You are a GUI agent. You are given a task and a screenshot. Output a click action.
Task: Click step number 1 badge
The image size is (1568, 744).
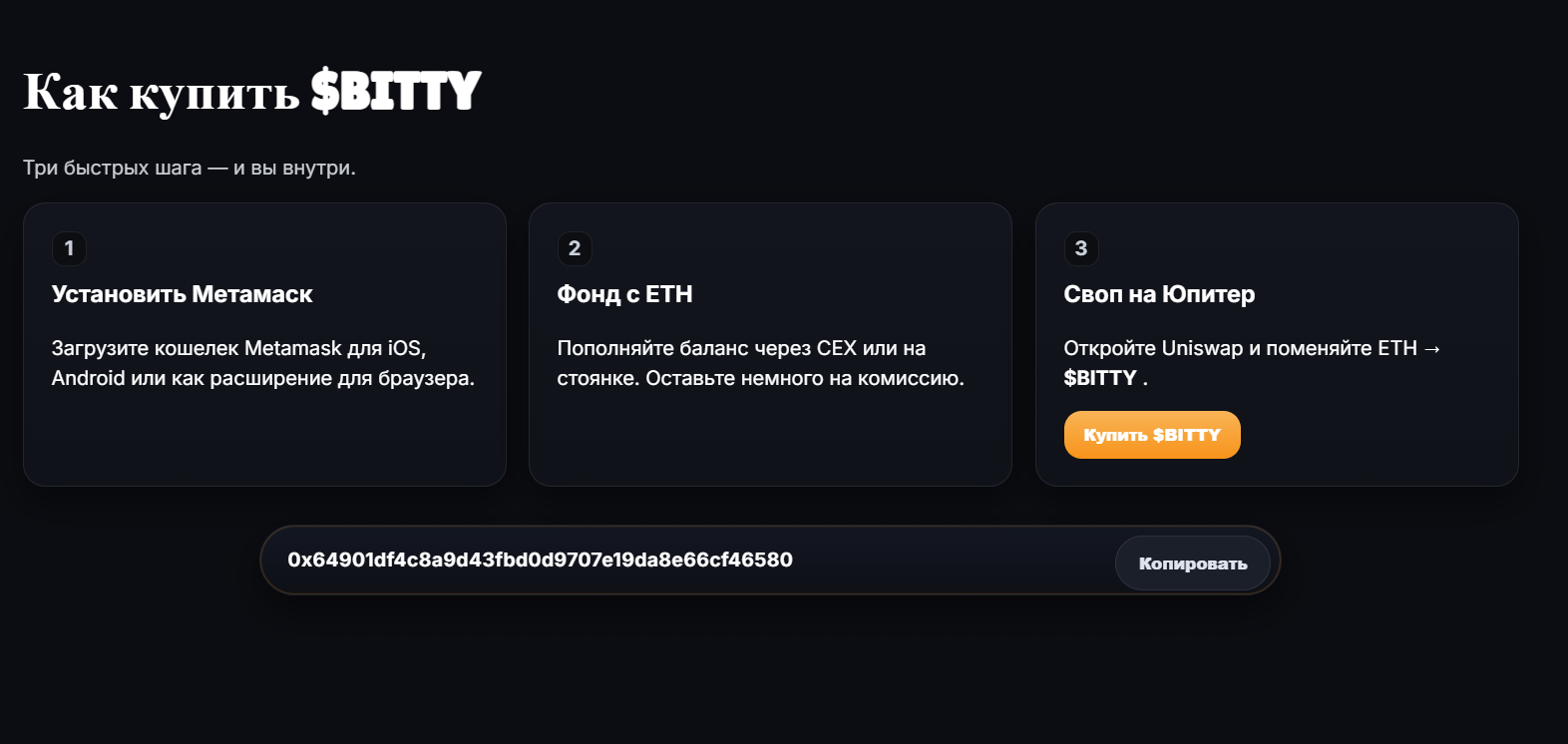(x=69, y=248)
